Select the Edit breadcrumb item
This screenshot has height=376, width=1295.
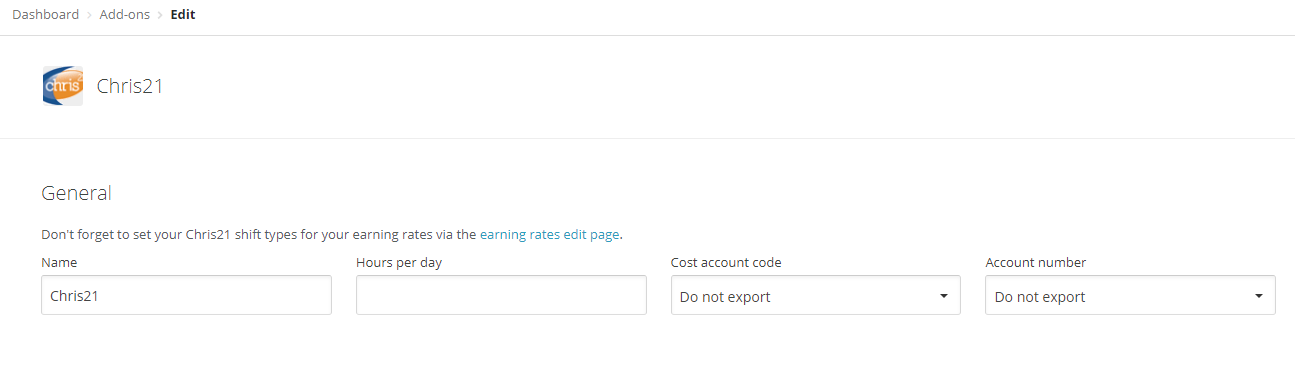(183, 15)
